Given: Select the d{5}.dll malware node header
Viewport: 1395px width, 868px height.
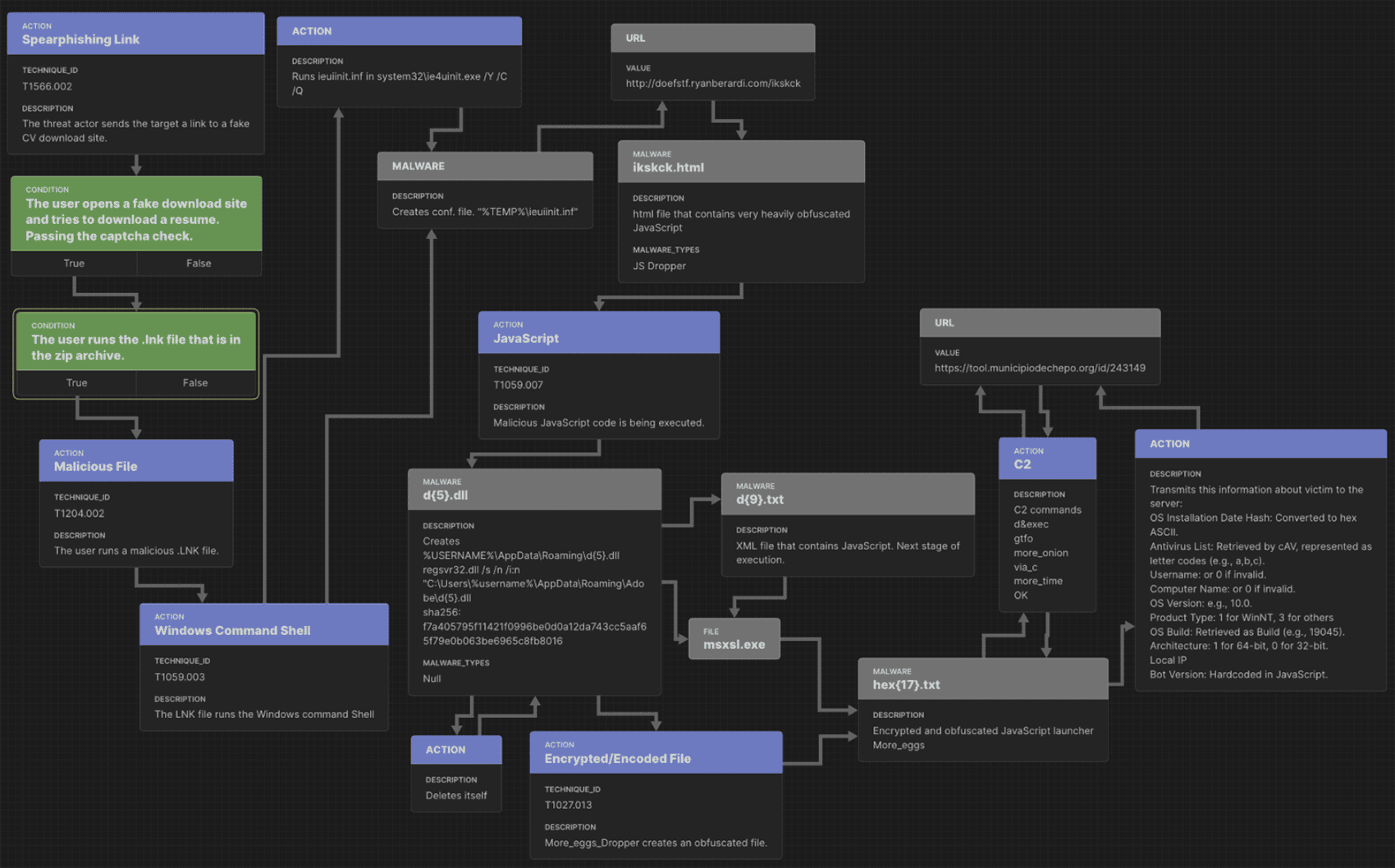Looking at the screenshot, I should (534, 490).
